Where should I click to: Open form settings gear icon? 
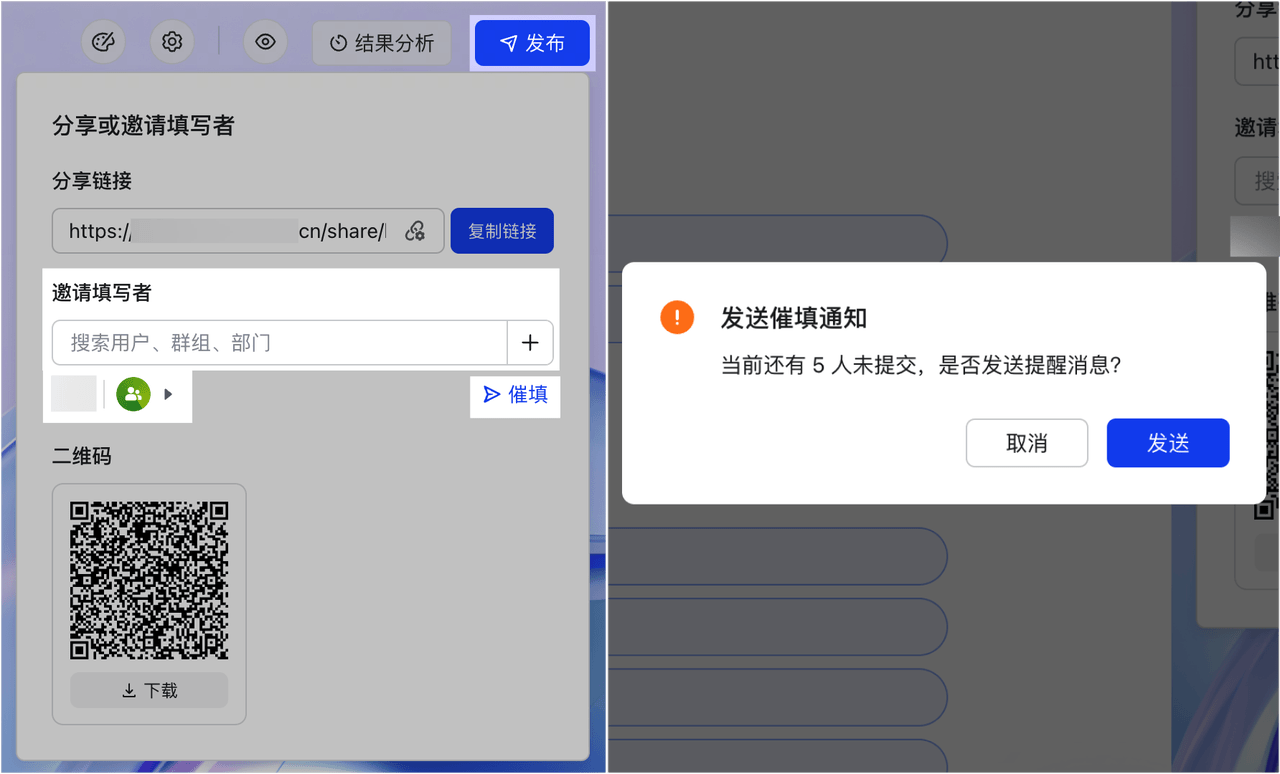[172, 42]
